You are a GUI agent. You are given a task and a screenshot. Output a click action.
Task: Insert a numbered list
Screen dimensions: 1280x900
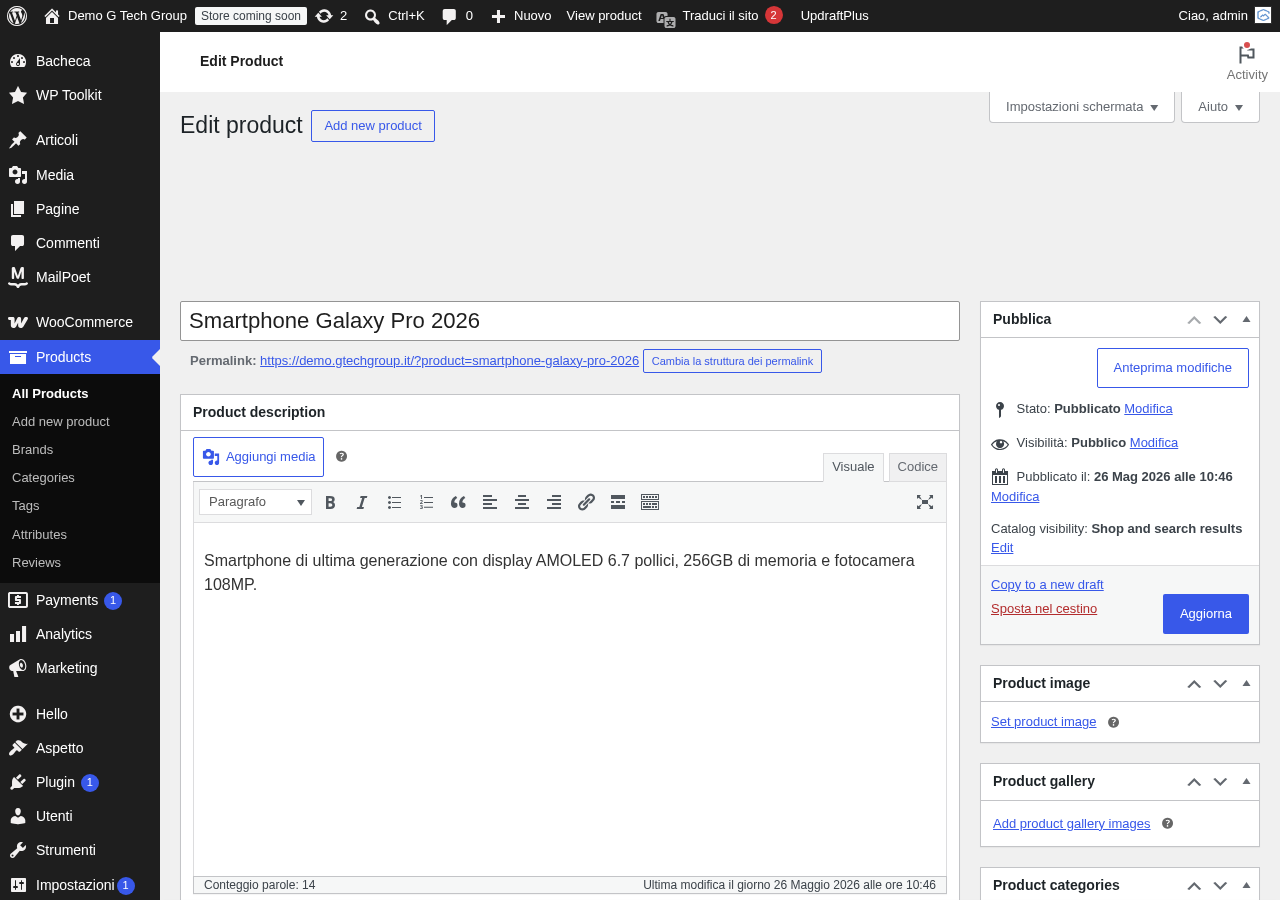[x=426, y=502]
